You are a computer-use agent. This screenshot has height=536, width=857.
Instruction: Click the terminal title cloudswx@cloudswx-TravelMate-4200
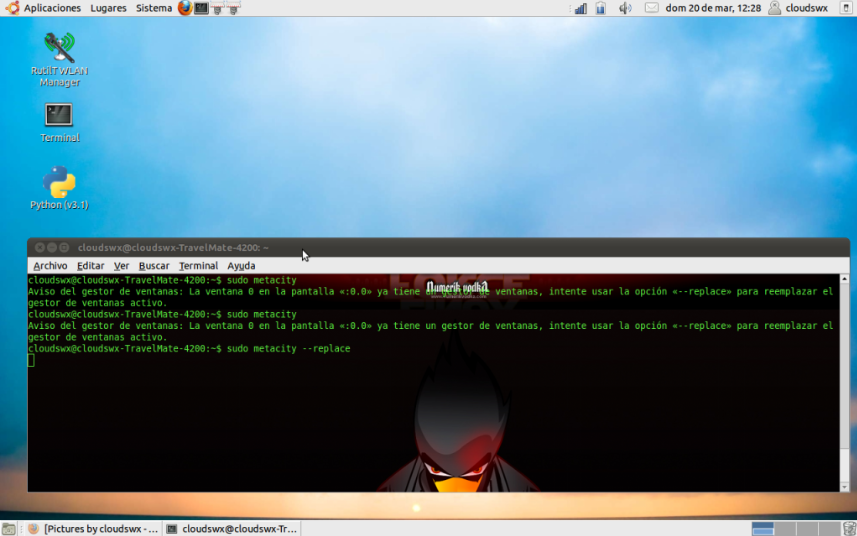(173, 248)
